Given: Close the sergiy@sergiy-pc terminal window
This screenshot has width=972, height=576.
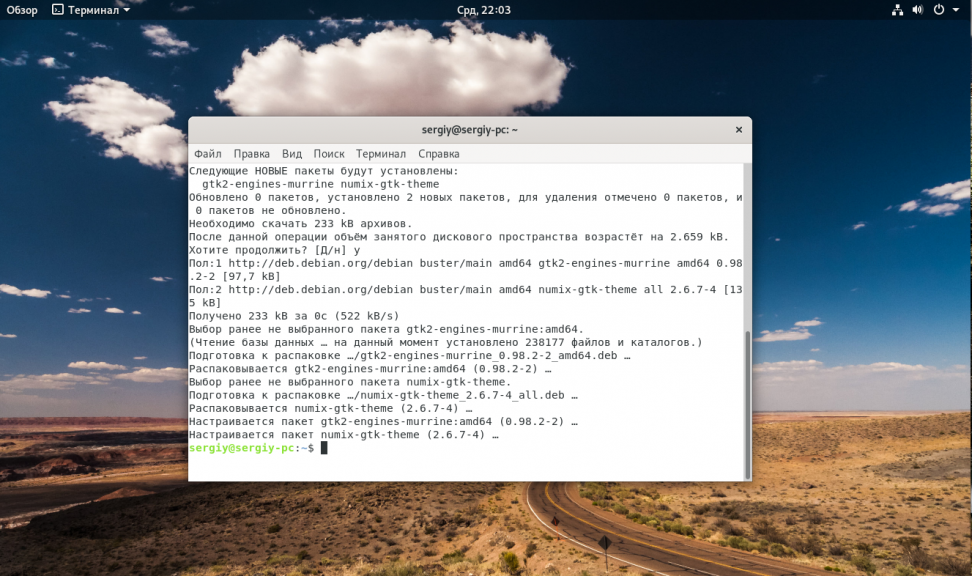Looking at the screenshot, I should (739, 130).
